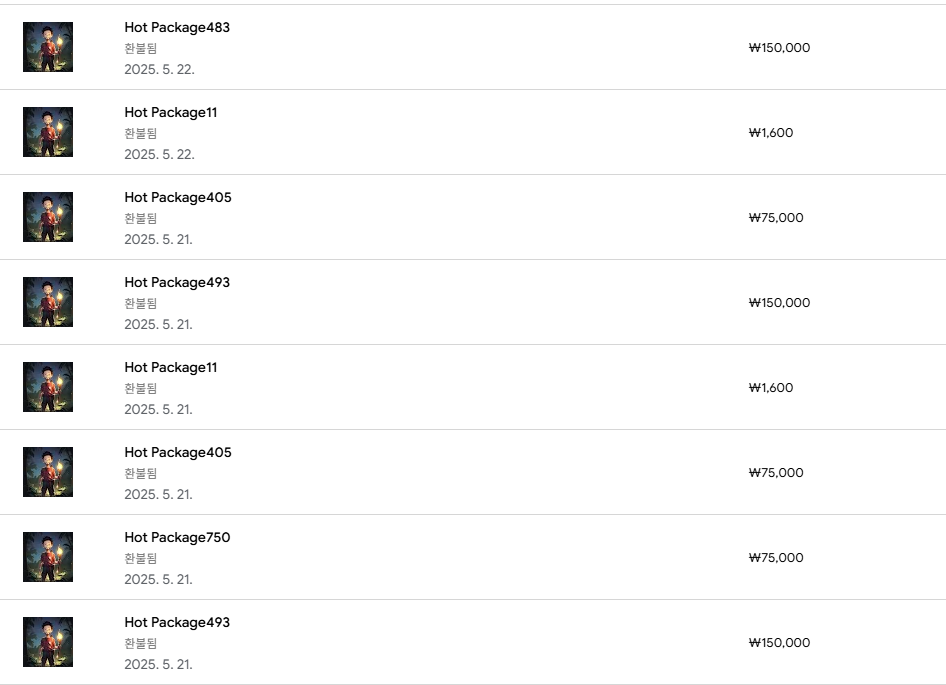Click the 환불됨 status under Hot Package483
Screen dimensions: 946x685
tap(141, 48)
